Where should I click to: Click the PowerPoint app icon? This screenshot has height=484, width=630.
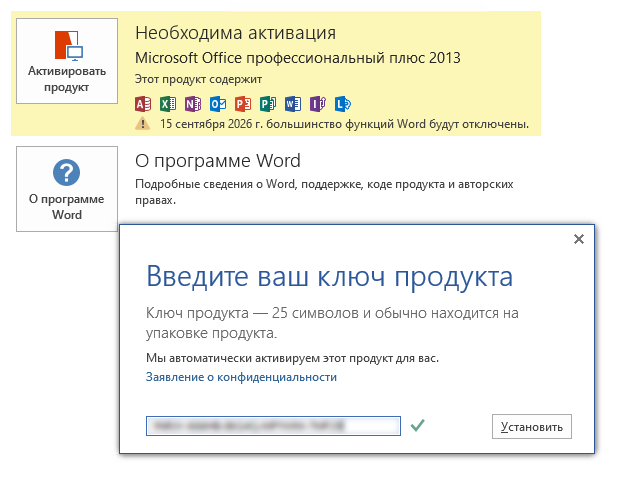(x=243, y=104)
